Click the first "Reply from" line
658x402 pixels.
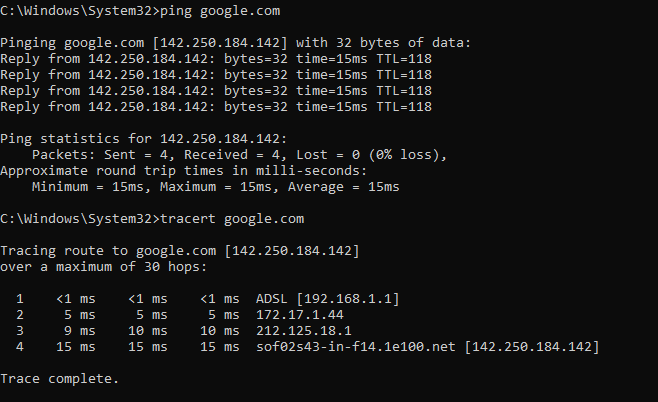(x=216, y=59)
